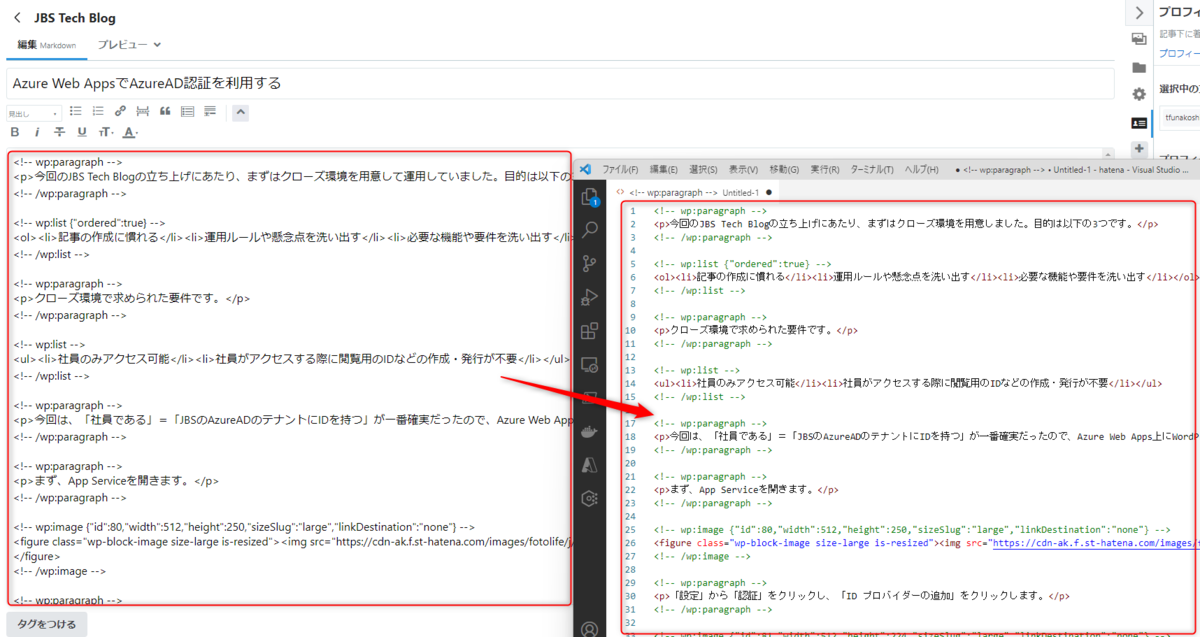
Task: Open the VS Code Accounts icon
Action: point(590,629)
